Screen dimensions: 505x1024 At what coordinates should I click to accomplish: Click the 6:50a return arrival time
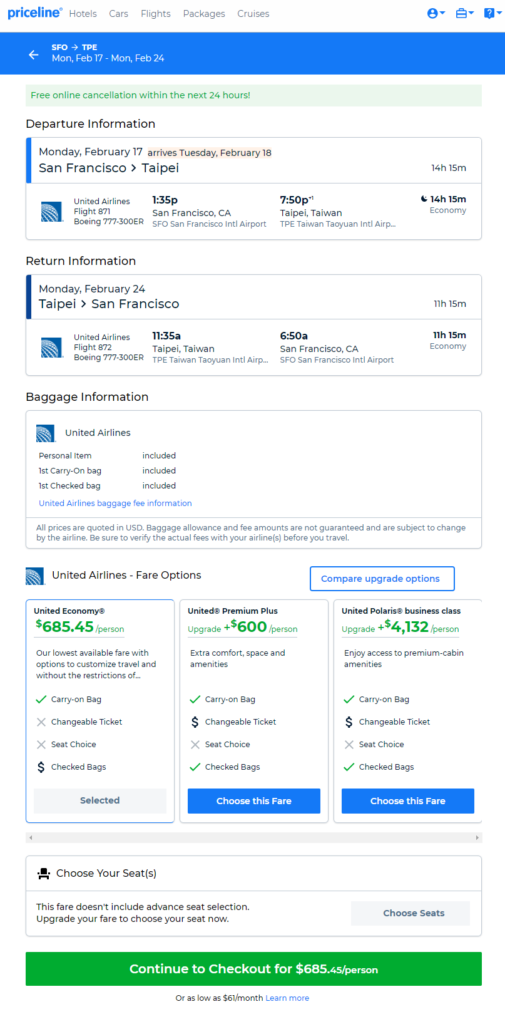pyautogui.click(x=294, y=336)
